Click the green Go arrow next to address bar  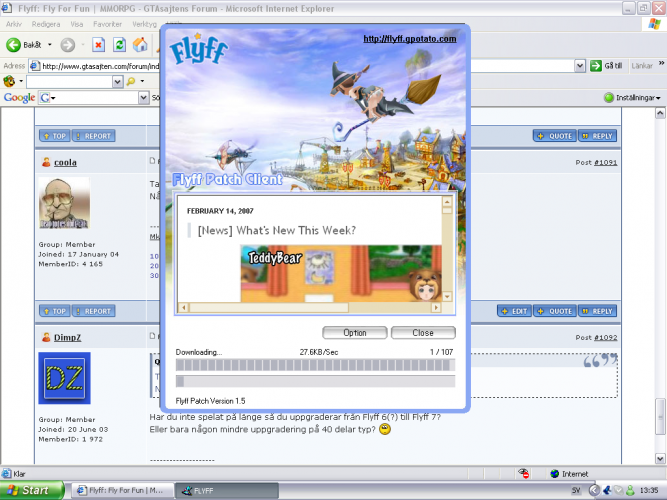[x=596, y=66]
